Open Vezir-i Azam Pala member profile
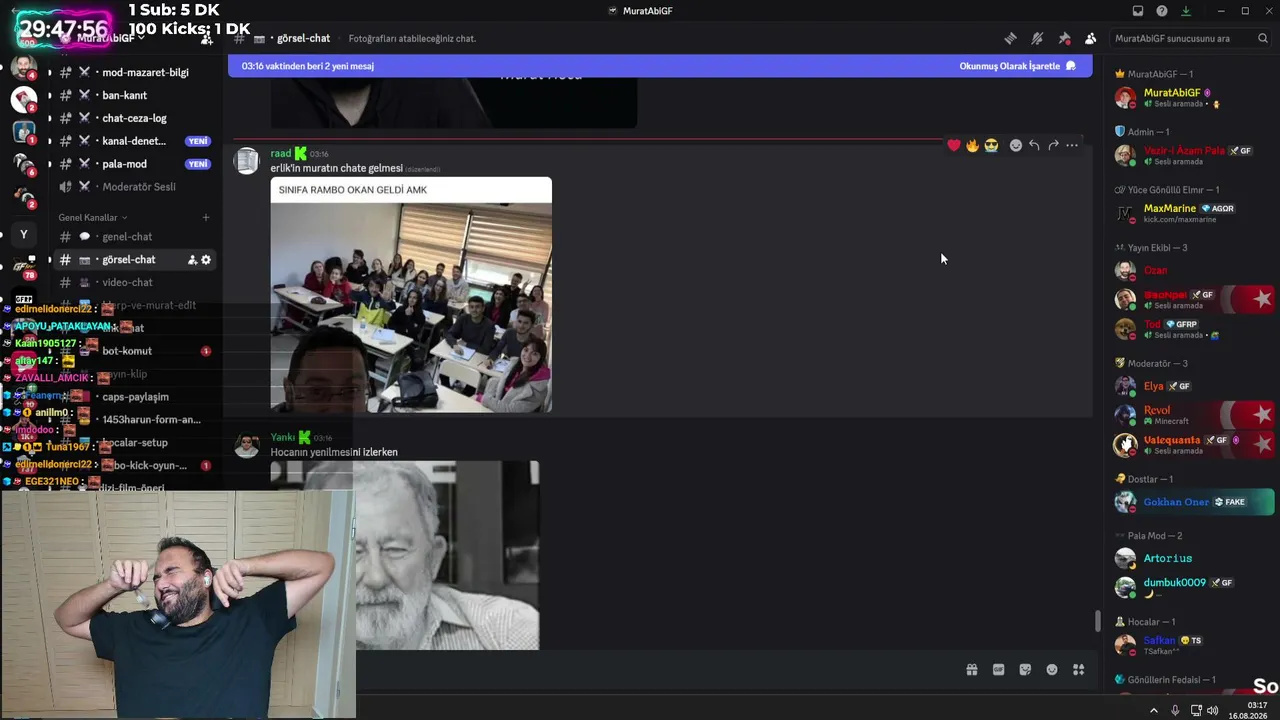This screenshot has width=1280, height=720. click(x=1194, y=155)
